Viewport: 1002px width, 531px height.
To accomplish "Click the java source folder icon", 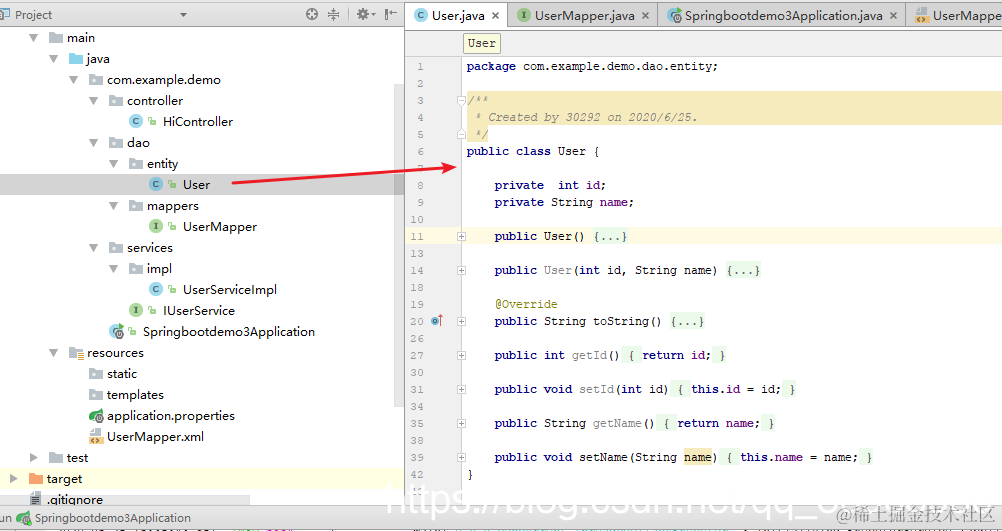I will click(x=76, y=59).
